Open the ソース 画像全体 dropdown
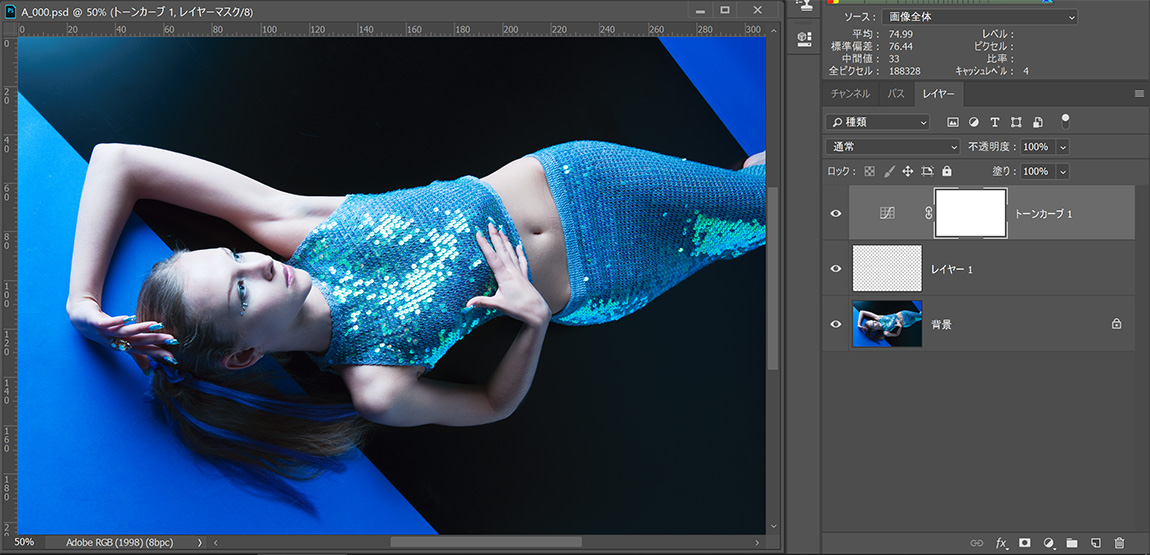This screenshot has width=1150, height=555. 979,17
